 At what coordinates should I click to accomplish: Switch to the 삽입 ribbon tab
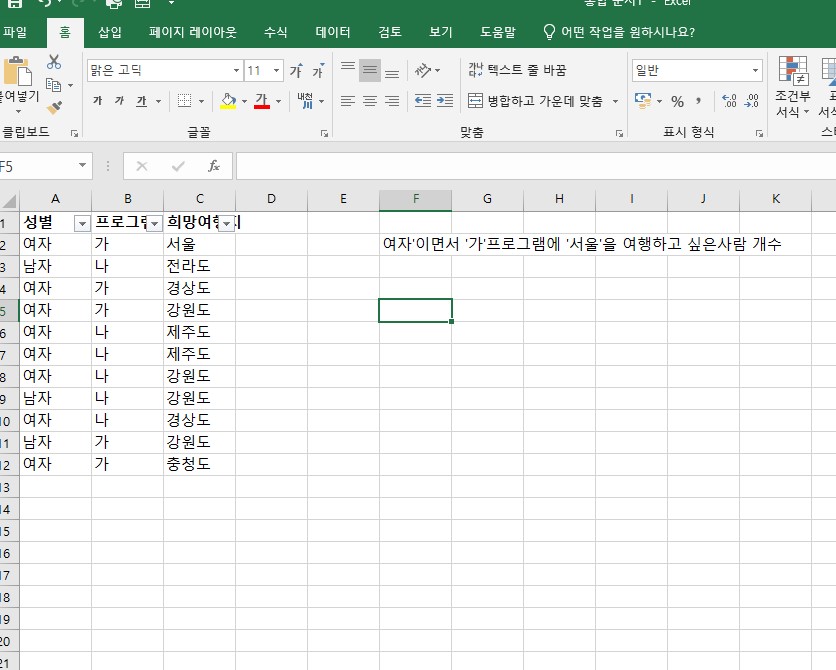110,32
